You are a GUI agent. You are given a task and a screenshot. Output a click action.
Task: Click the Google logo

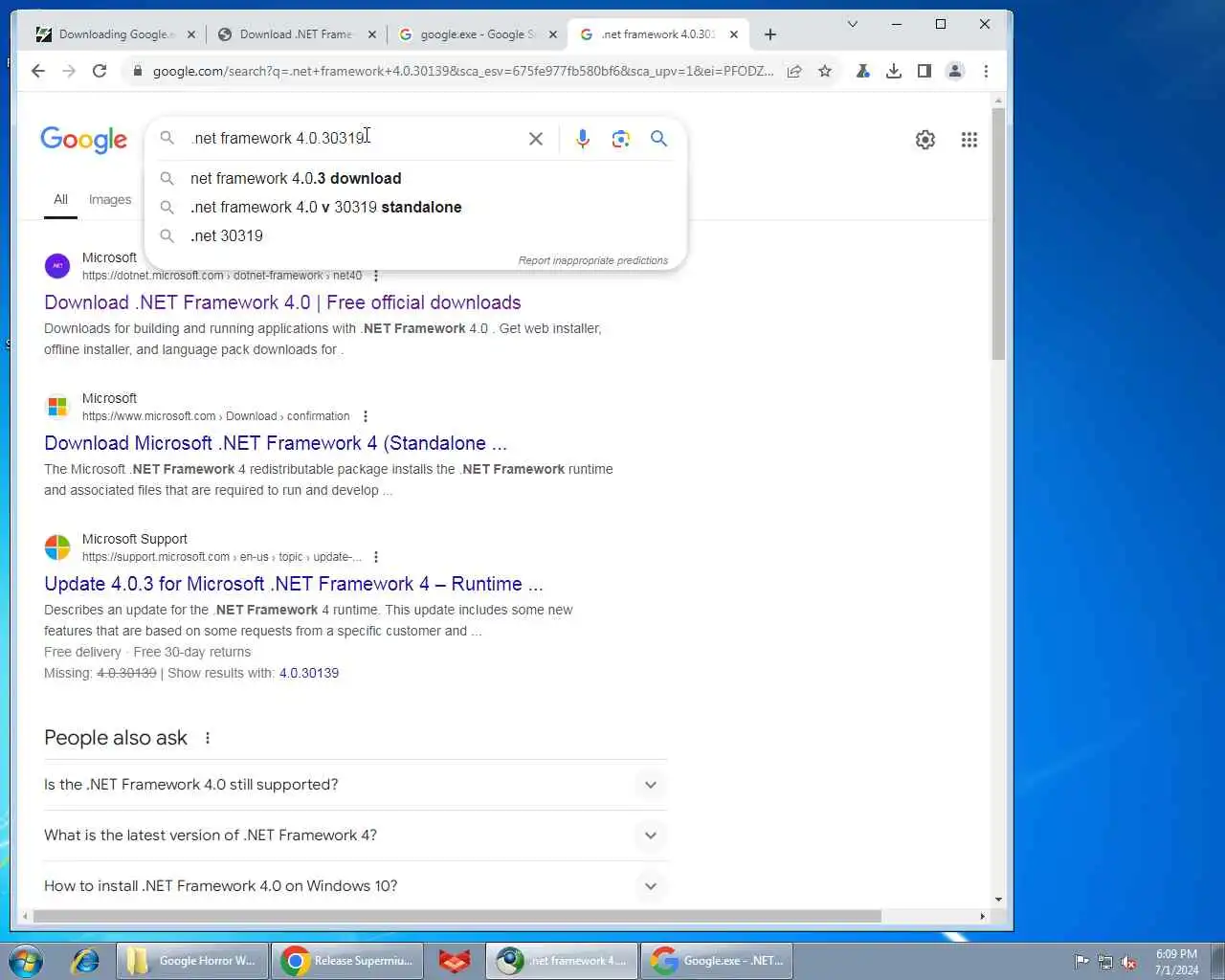(x=83, y=140)
